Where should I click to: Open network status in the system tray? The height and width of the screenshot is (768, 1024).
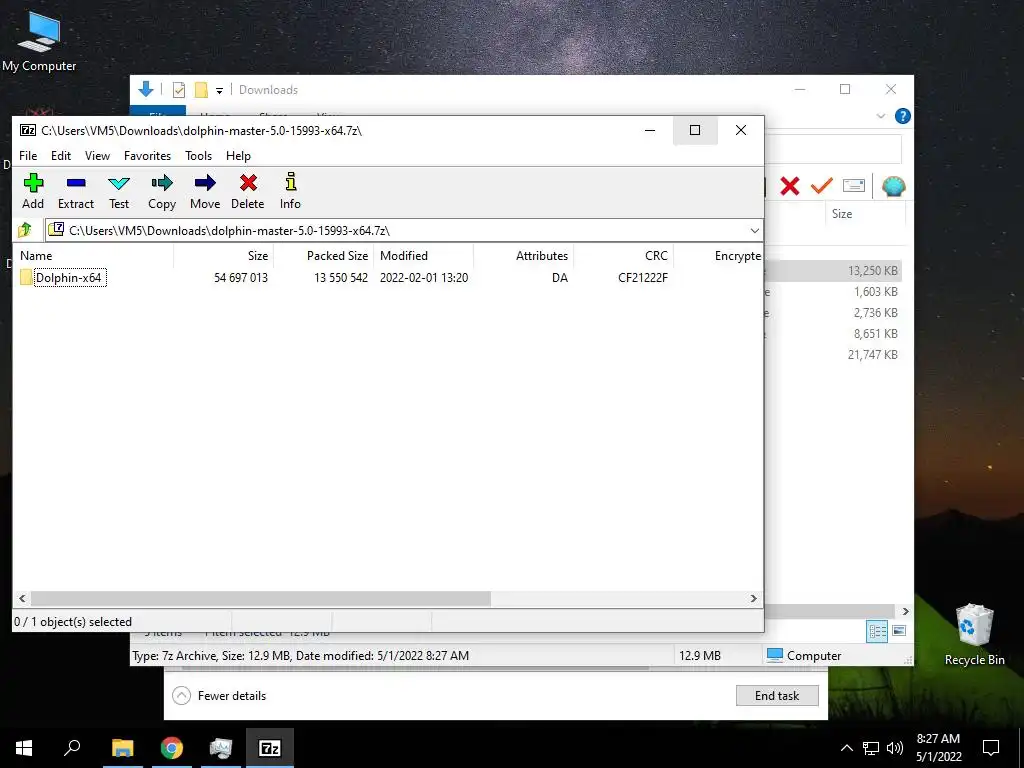click(x=871, y=748)
